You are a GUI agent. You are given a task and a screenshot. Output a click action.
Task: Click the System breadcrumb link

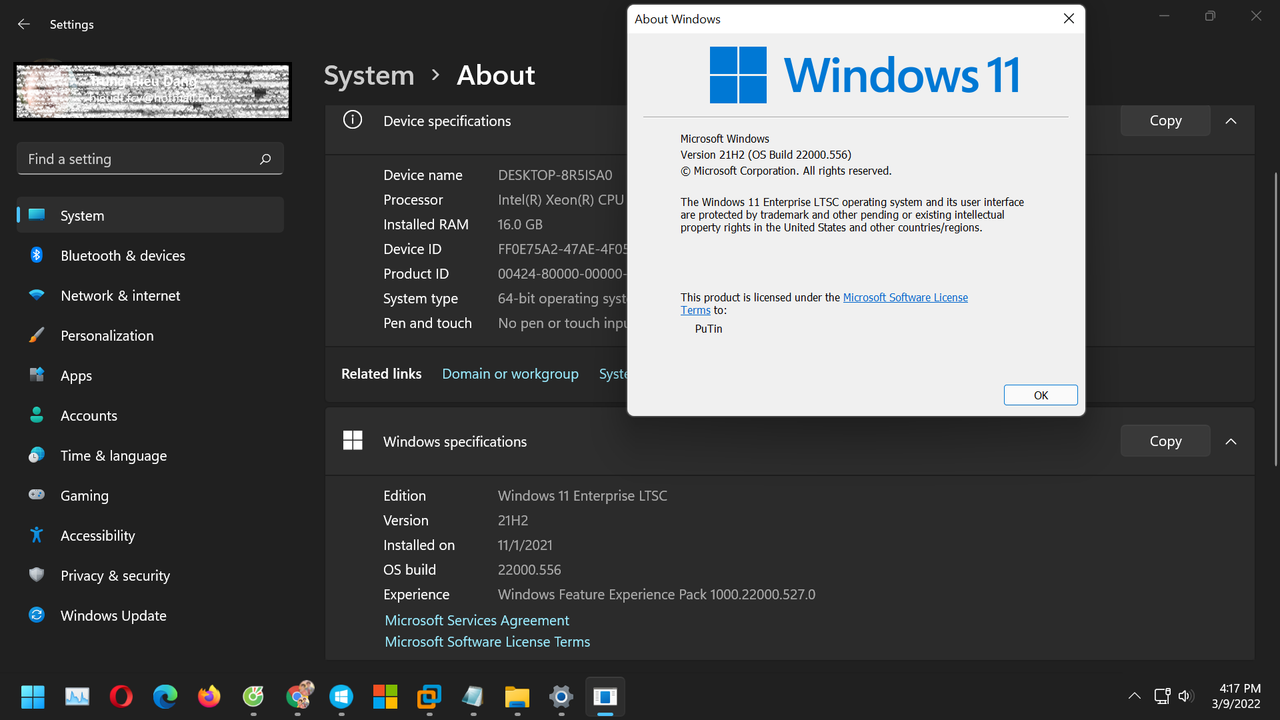pos(369,75)
